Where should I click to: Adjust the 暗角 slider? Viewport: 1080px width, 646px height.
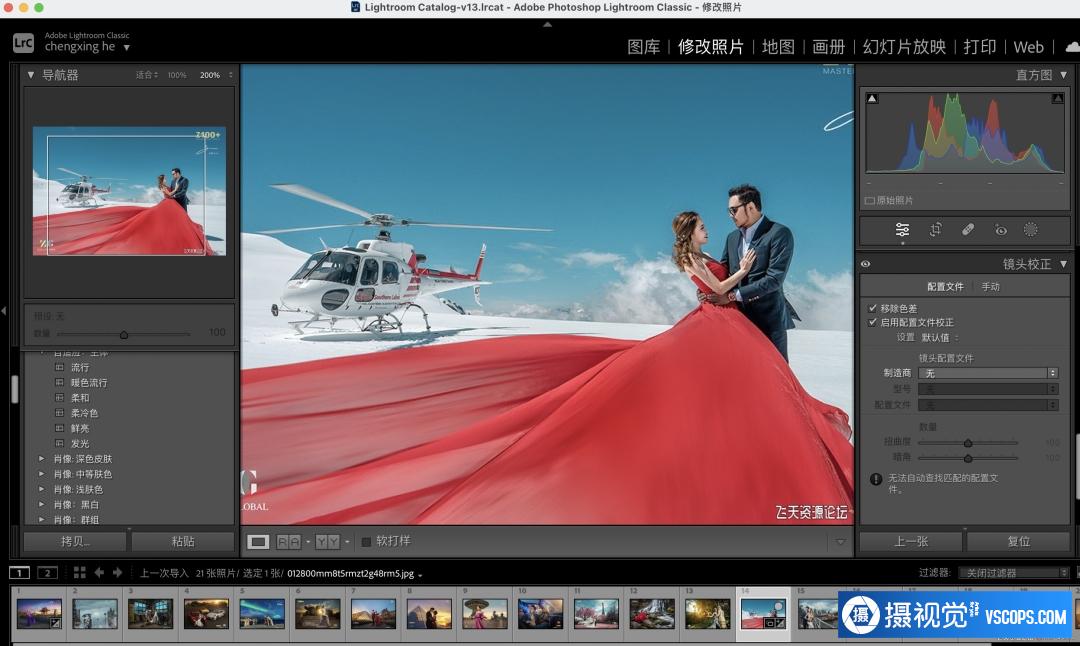pos(968,458)
